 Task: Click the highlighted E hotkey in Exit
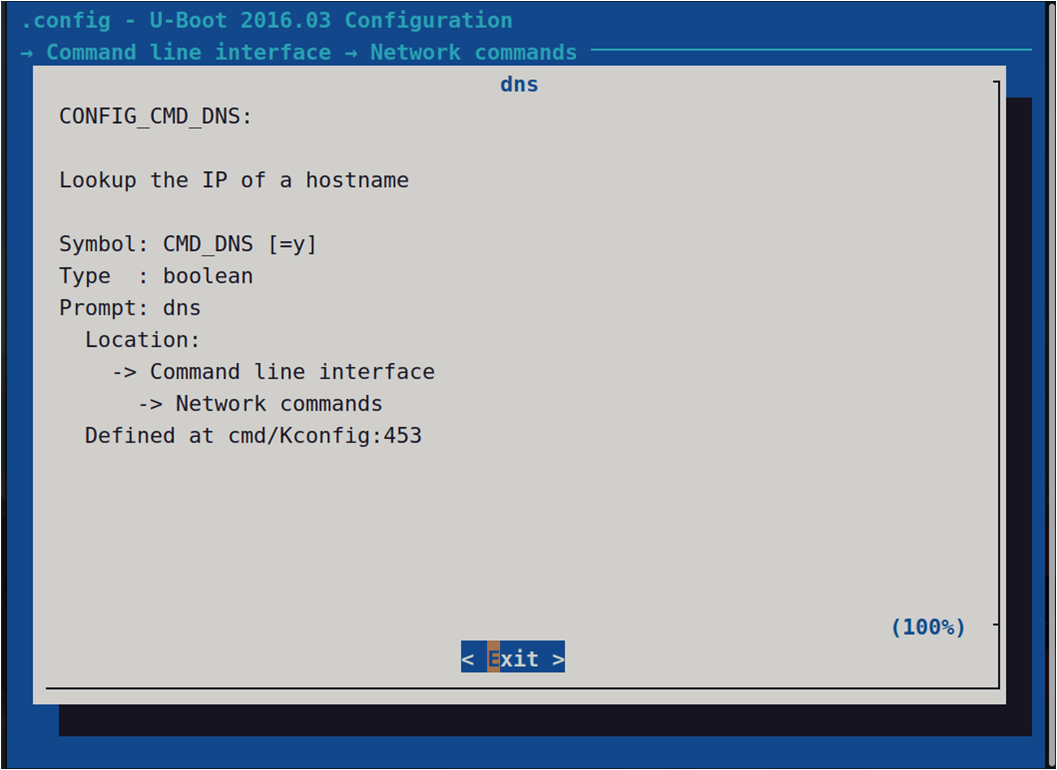coord(493,658)
